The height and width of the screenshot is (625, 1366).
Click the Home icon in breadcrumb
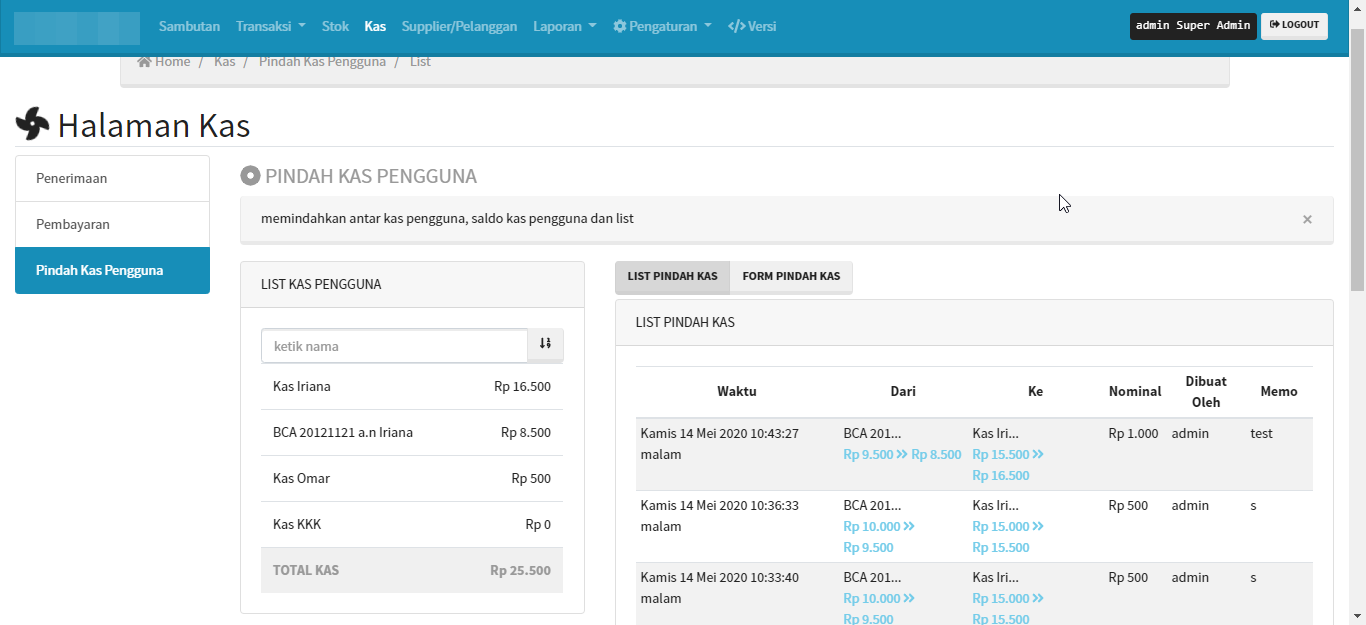click(145, 62)
